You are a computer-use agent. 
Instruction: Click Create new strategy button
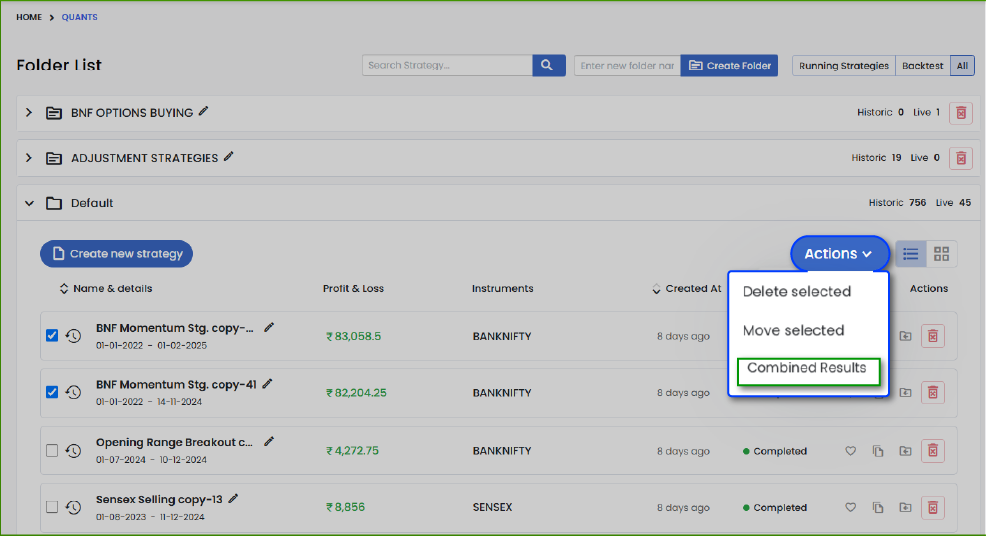[116, 254]
